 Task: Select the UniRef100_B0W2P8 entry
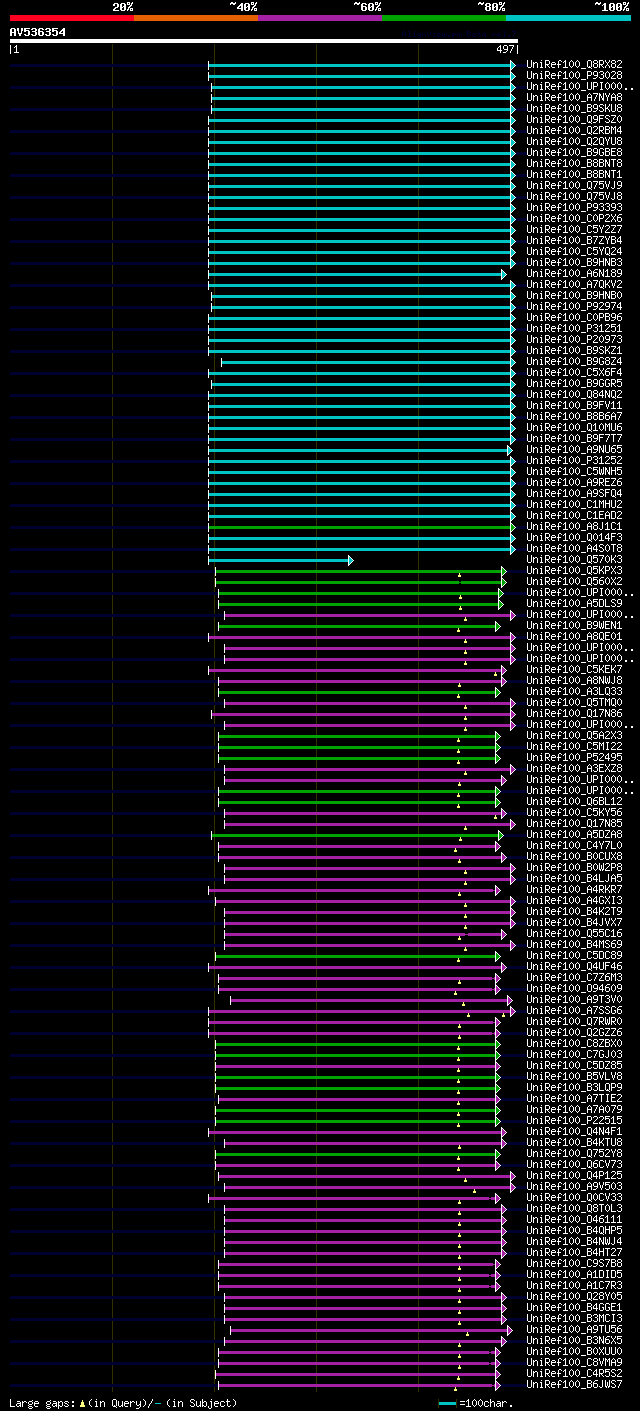pyautogui.click(x=574, y=868)
